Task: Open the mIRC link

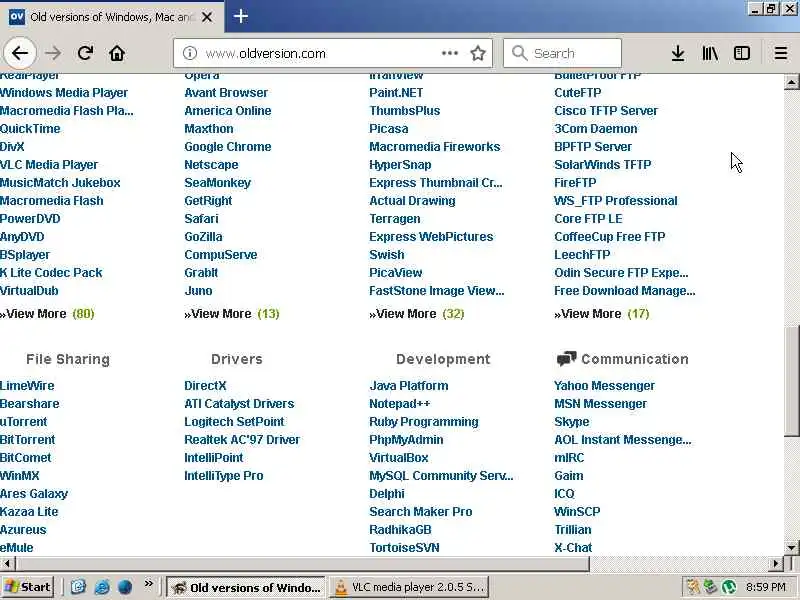Action: tap(569, 458)
